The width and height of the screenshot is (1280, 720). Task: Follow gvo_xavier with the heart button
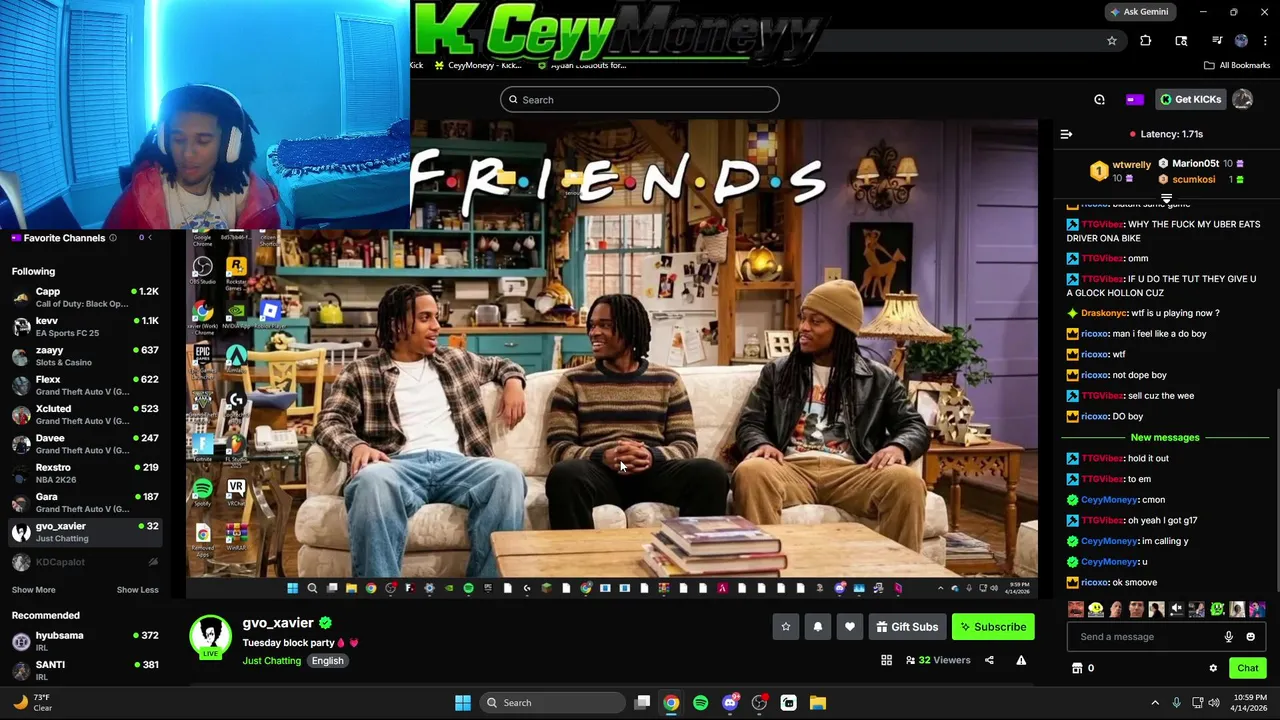(x=850, y=627)
